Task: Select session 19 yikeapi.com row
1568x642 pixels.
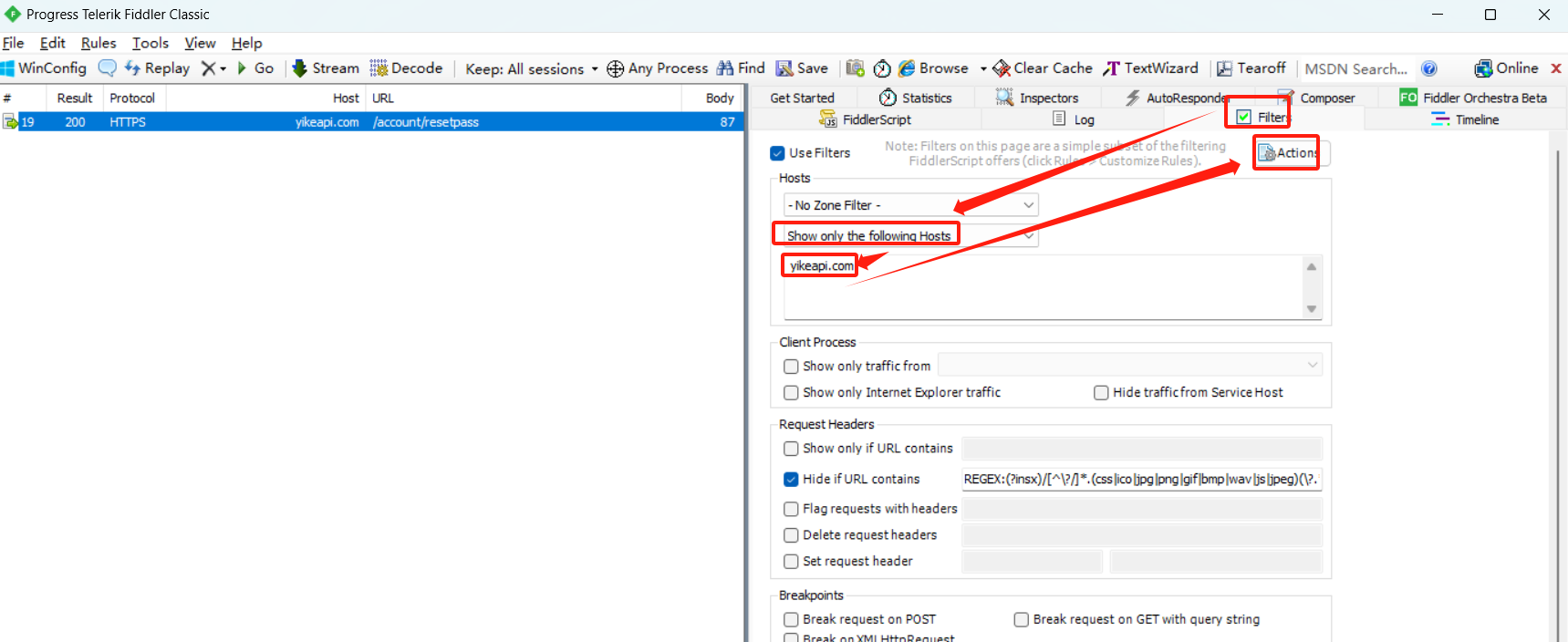Action: [x=372, y=121]
